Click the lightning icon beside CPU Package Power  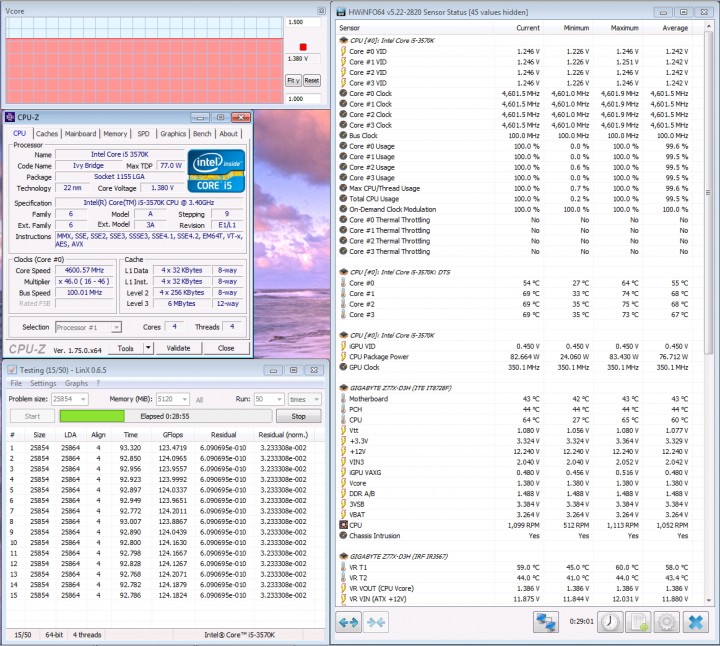click(343, 357)
